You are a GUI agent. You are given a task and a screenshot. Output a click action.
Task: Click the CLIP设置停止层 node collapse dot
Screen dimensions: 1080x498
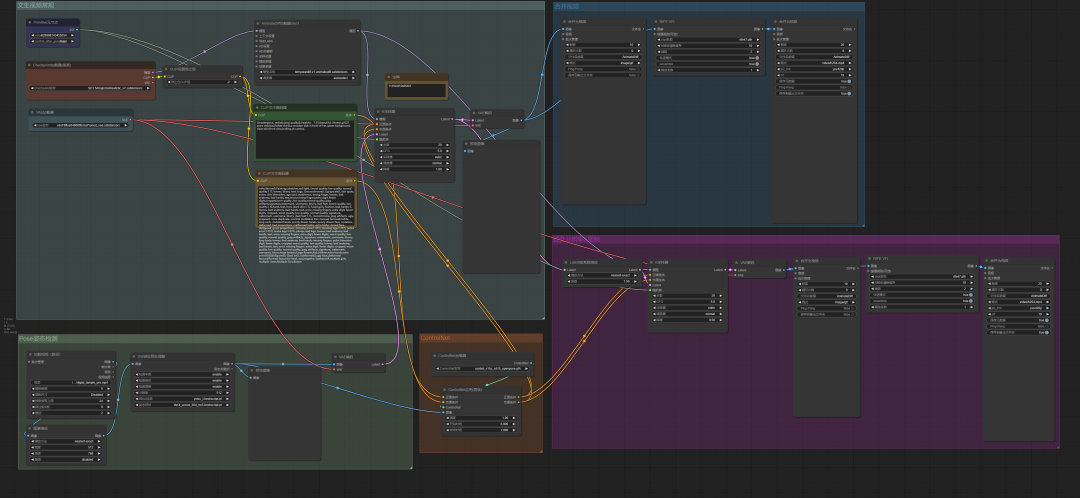pos(166,69)
